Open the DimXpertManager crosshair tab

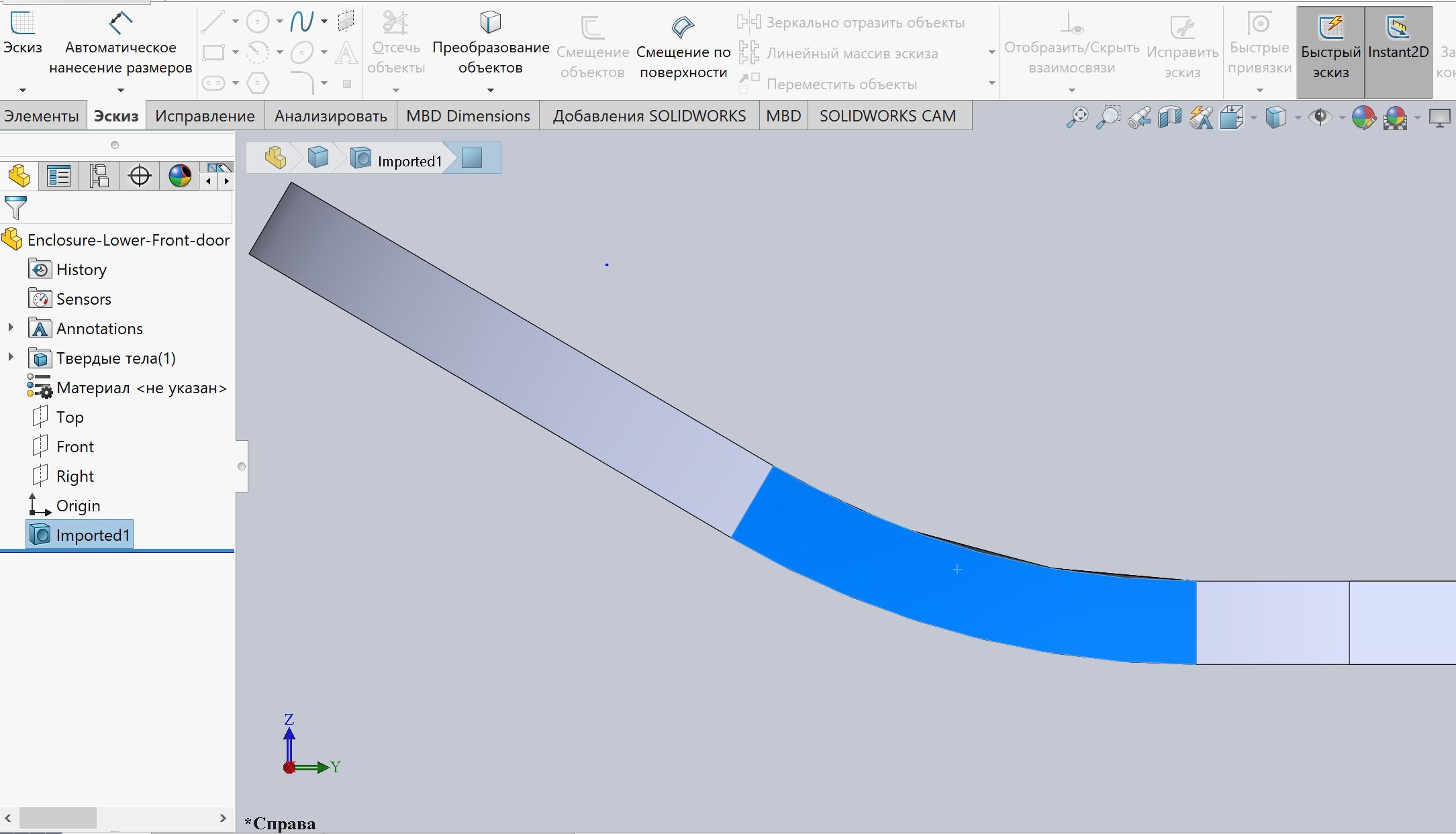coord(140,176)
